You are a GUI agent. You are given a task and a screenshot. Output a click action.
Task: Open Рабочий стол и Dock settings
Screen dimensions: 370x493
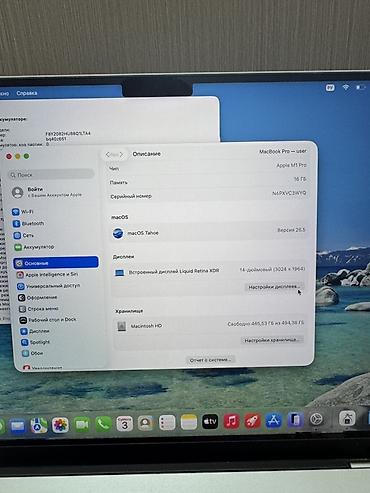pos(48,320)
